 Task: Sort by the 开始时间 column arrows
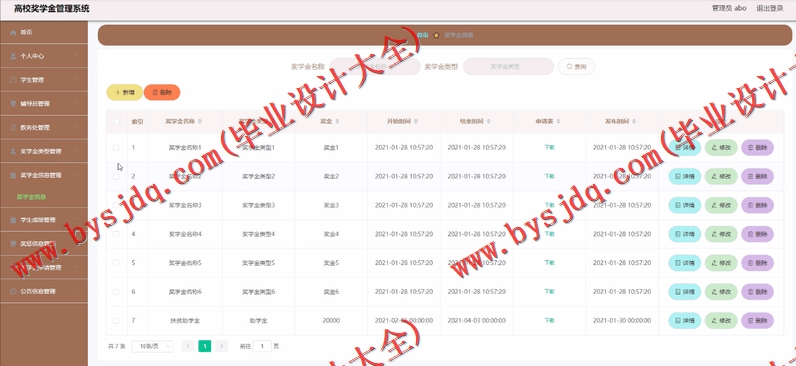click(x=416, y=121)
